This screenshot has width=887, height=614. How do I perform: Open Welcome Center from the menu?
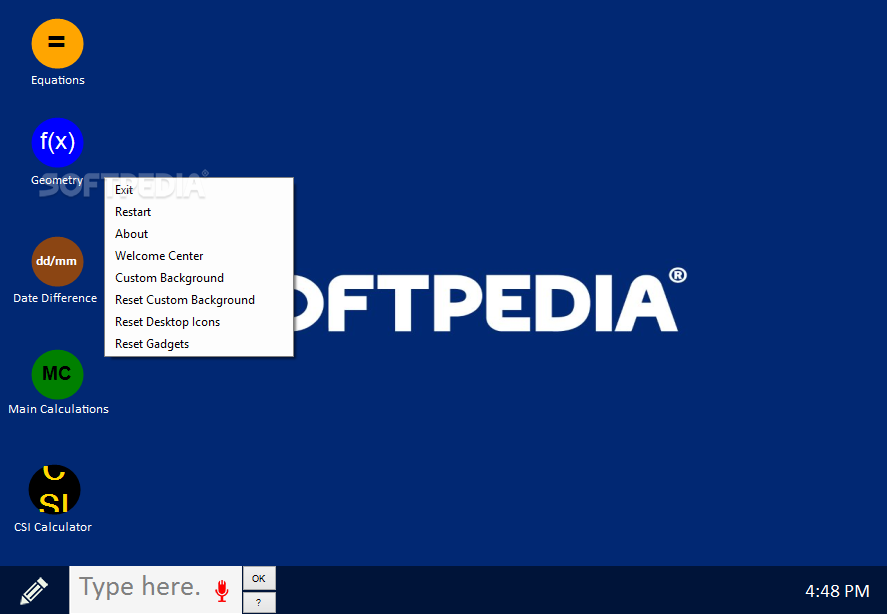(199, 256)
